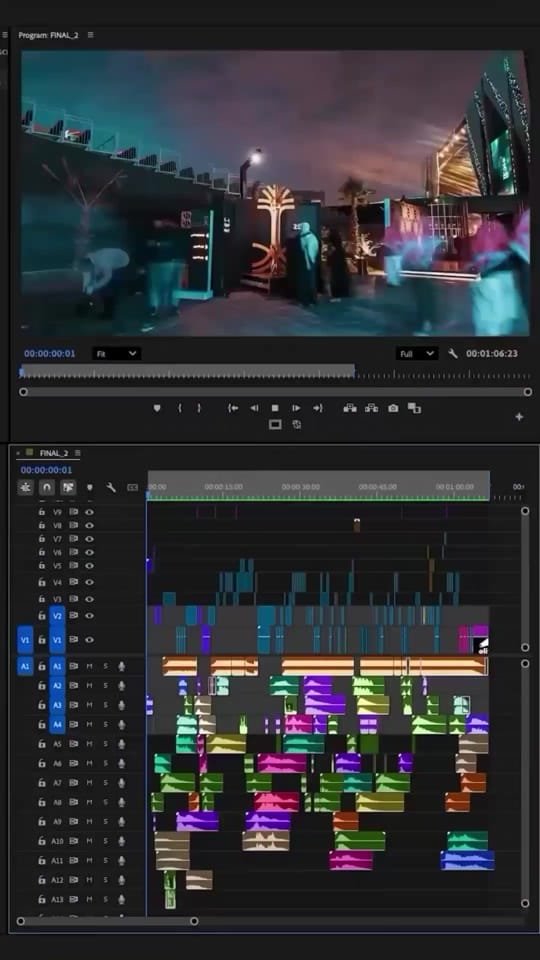Screen dimensions: 540x960
Task: Toggle track output for V4
Action: [89, 582]
